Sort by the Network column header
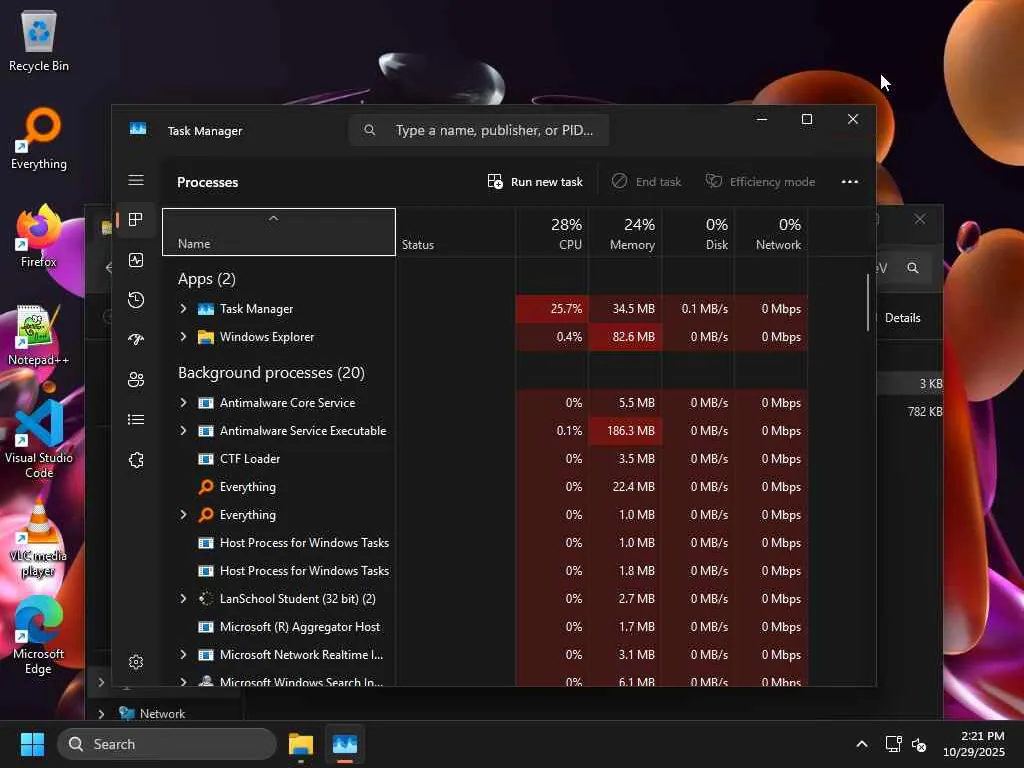This screenshot has width=1024, height=768. click(x=771, y=232)
